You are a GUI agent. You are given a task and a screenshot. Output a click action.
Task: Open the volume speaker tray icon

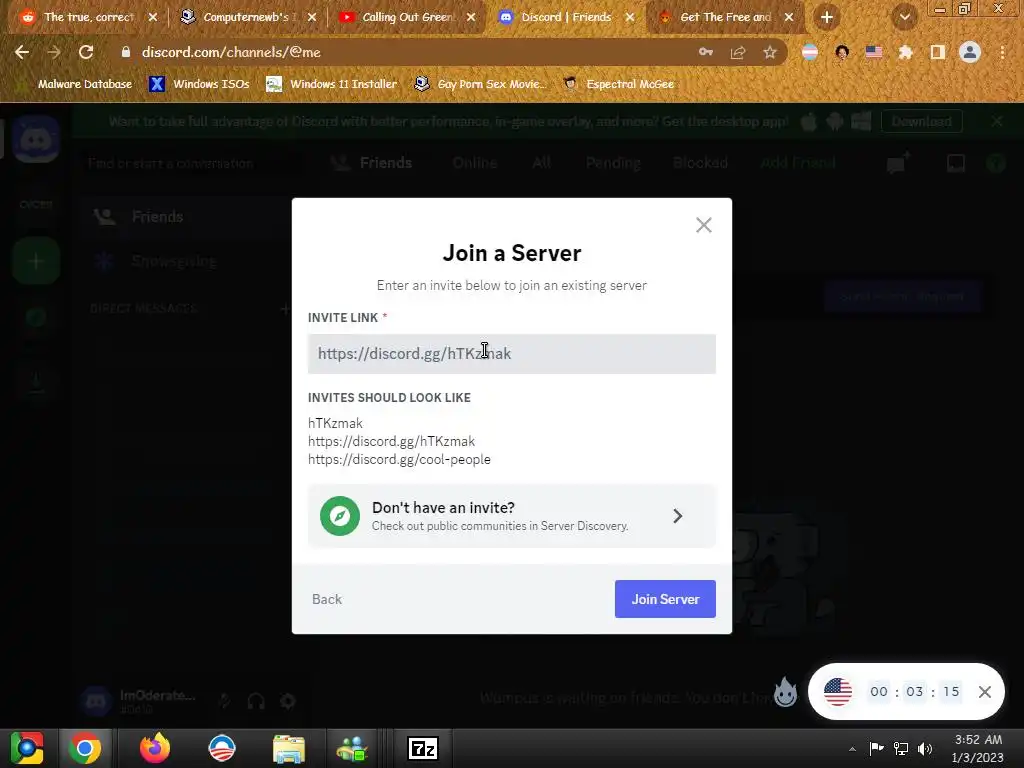coord(925,748)
